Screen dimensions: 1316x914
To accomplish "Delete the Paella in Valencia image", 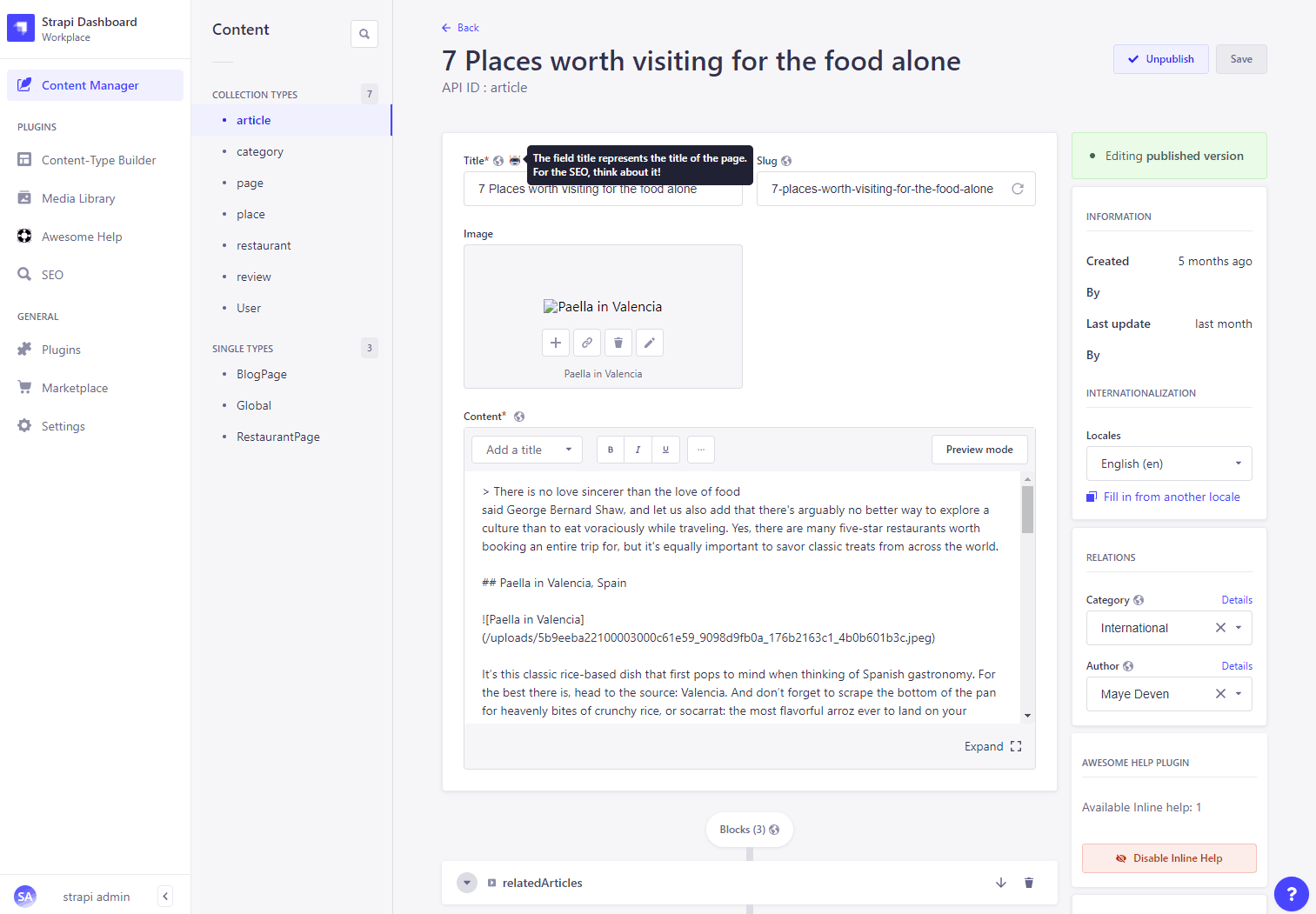I will pos(618,343).
